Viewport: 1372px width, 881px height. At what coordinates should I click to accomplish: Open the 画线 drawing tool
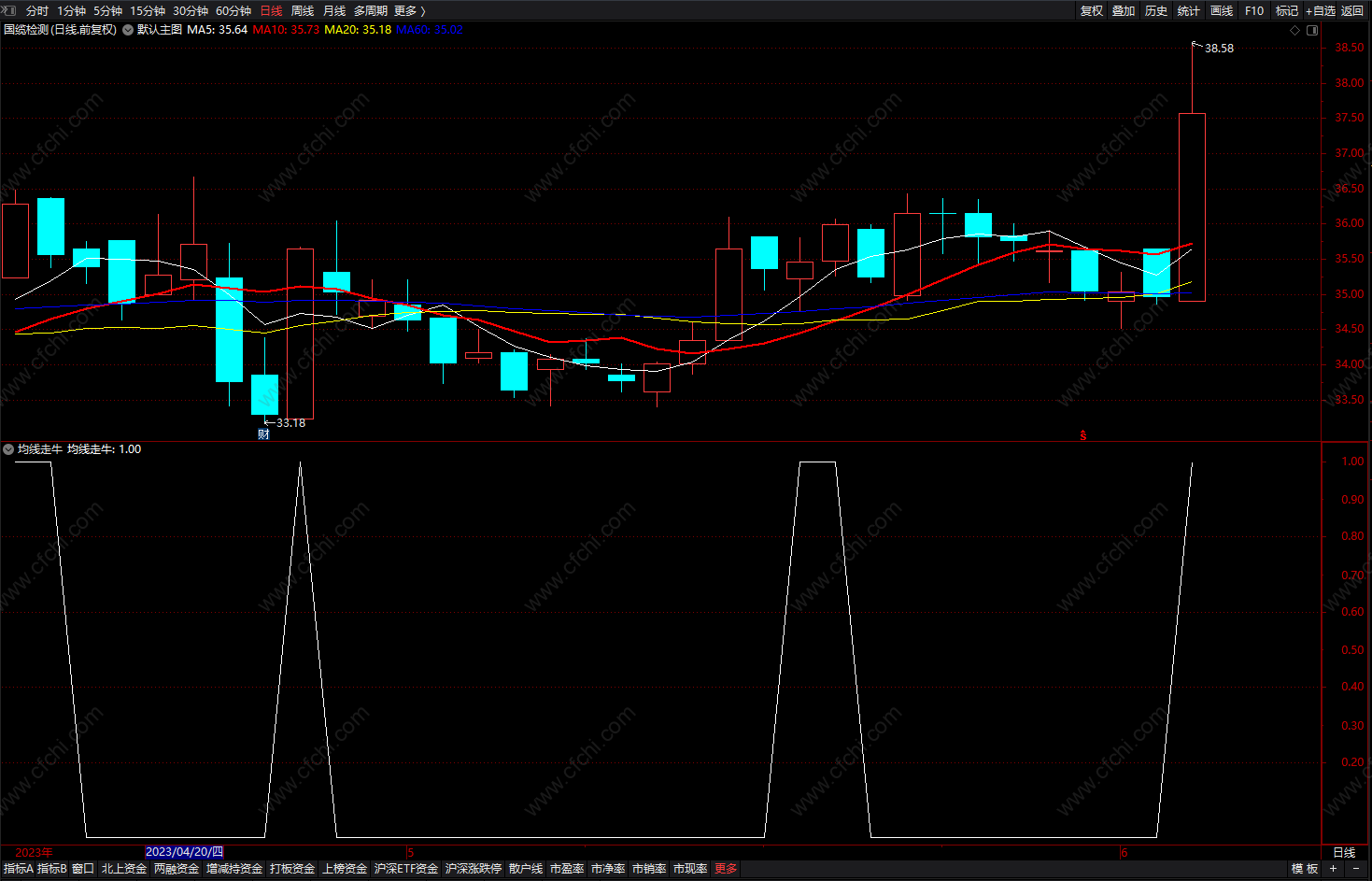click(x=1222, y=11)
